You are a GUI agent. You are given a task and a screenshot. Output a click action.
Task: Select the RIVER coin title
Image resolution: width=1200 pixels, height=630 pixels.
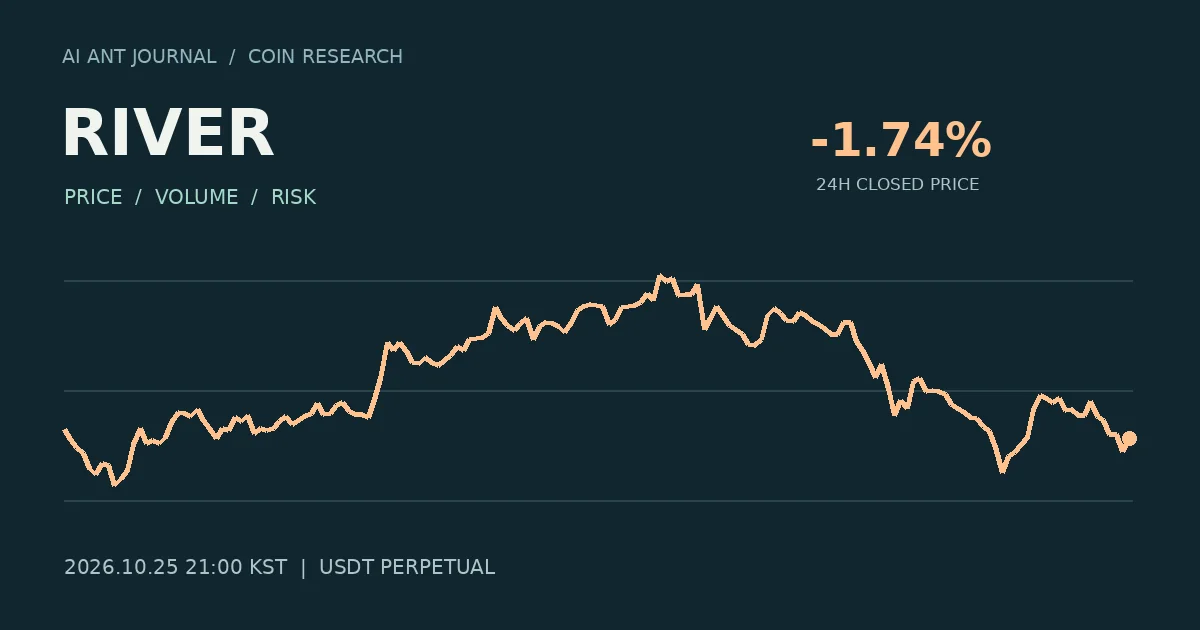[168, 133]
